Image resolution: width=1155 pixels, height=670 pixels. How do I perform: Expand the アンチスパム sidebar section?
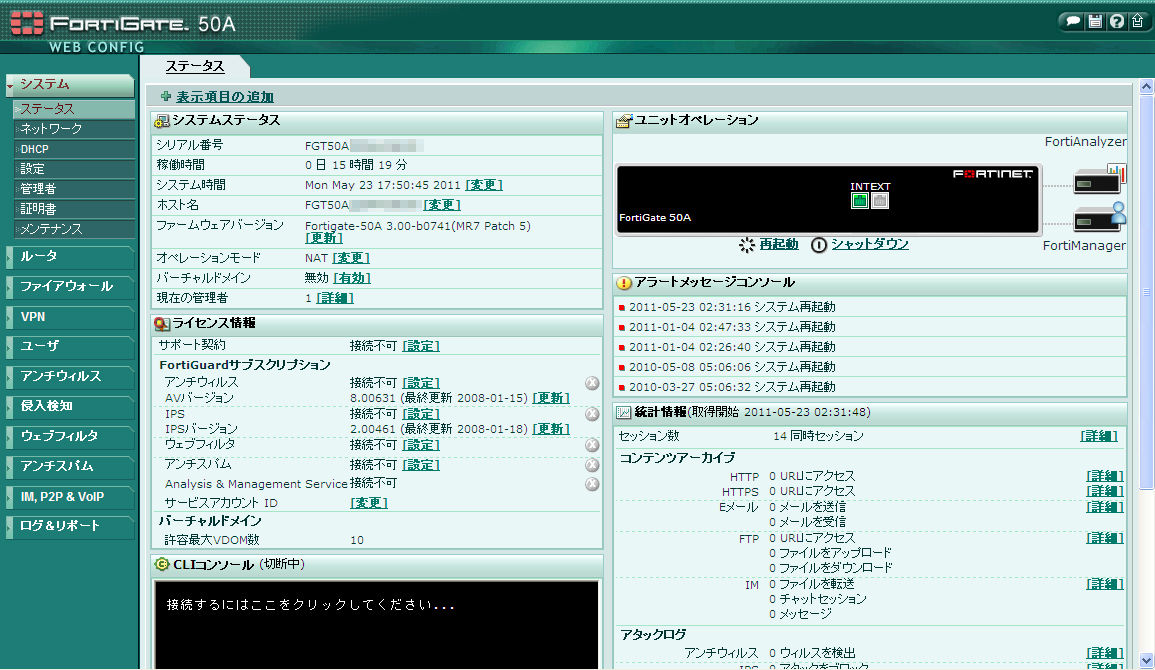pos(70,467)
